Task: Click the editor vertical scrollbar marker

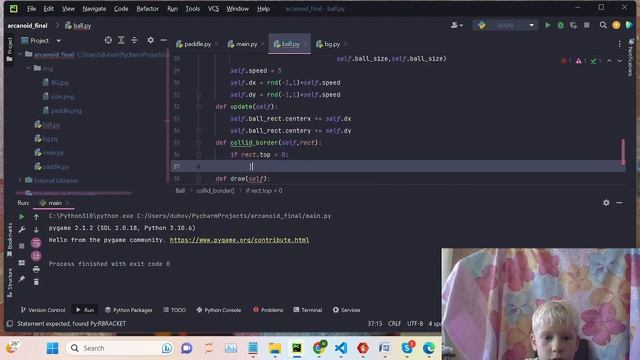Action: point(623,152)
